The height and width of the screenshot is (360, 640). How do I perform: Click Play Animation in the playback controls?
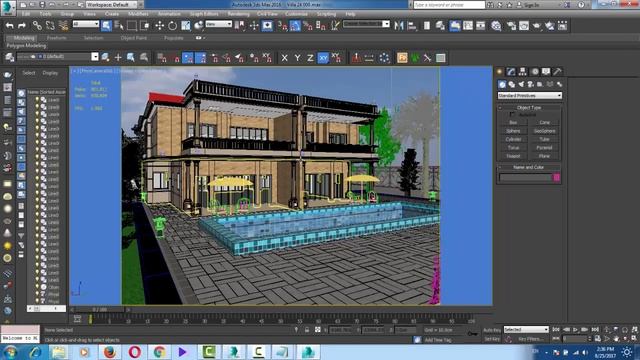click(x=576, y=329)
